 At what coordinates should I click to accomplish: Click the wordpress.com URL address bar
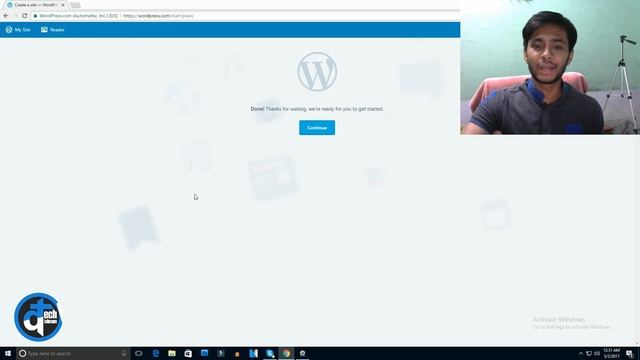pos(245,16)
